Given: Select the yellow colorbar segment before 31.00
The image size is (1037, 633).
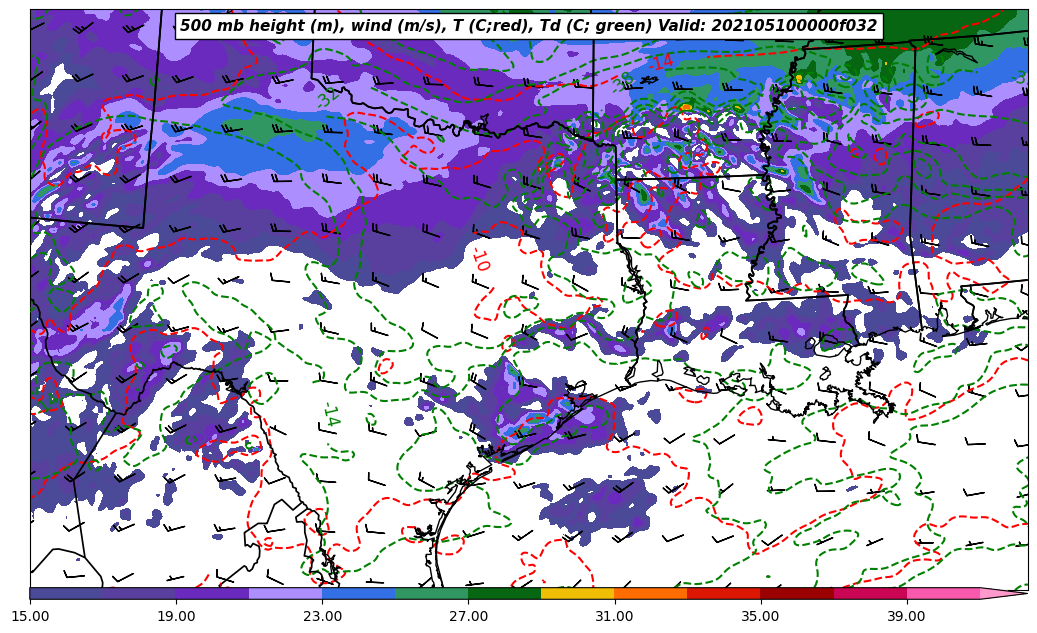Looking at the screenshot, I should pos(578,593).
